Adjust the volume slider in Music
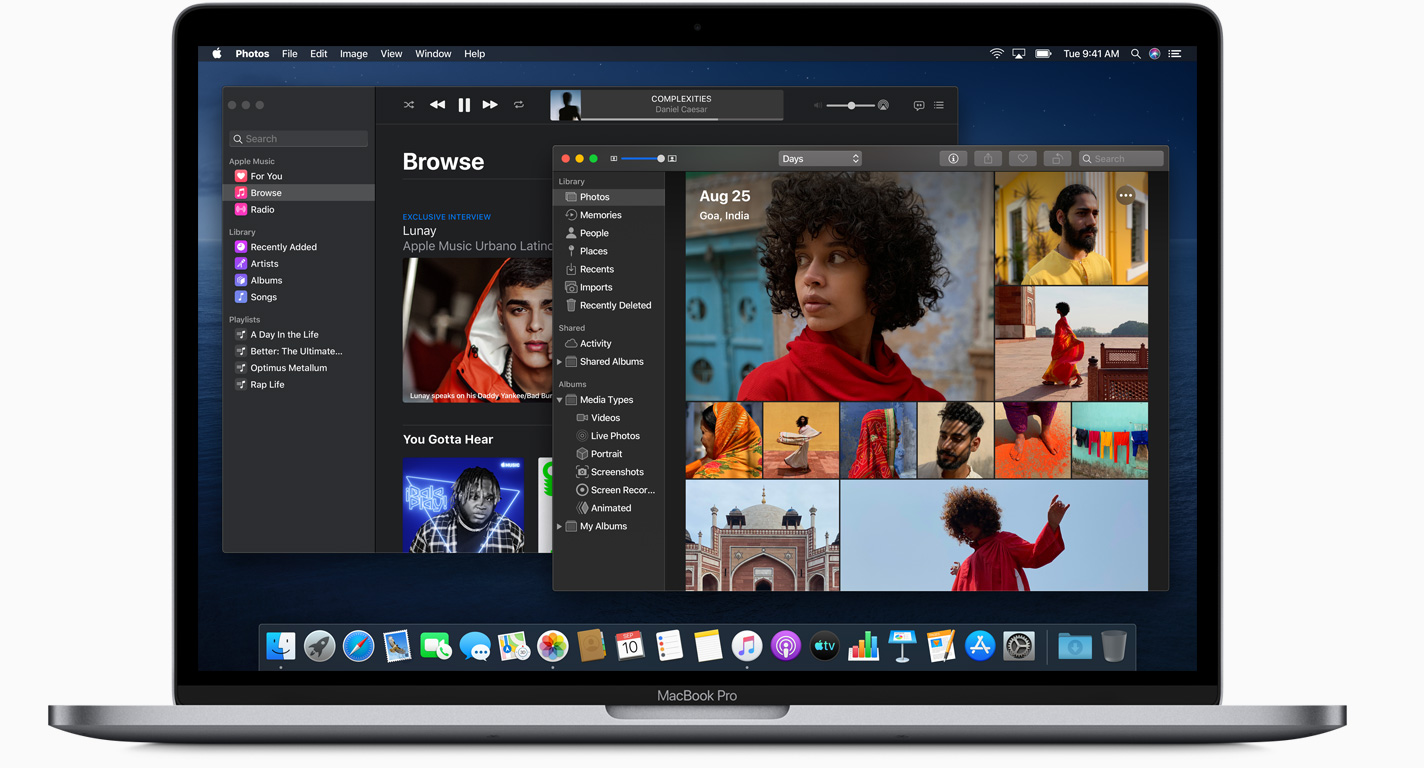1424x768 pixels. (851, 105)
